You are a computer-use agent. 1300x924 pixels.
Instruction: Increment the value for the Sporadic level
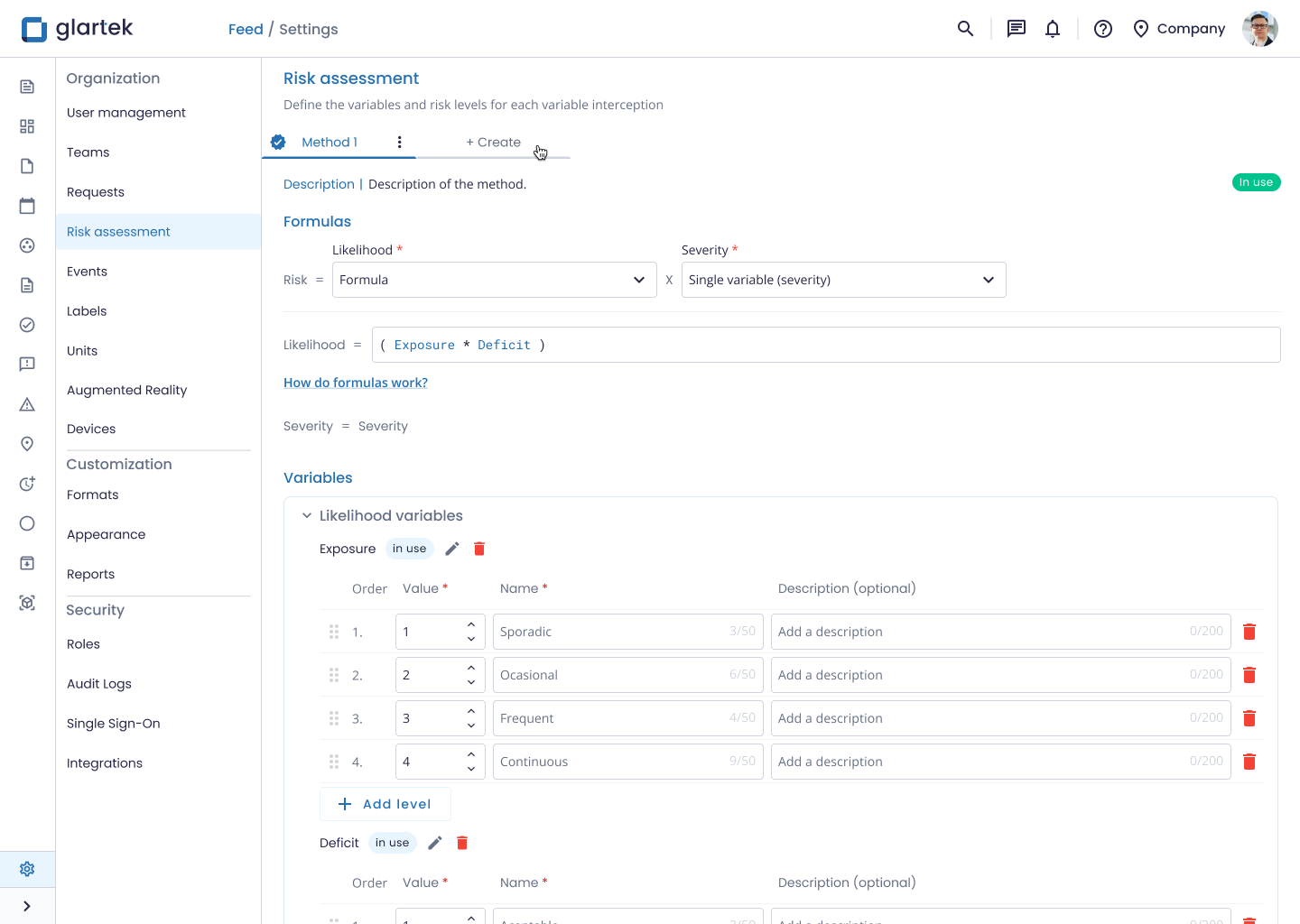pos(471,624)
